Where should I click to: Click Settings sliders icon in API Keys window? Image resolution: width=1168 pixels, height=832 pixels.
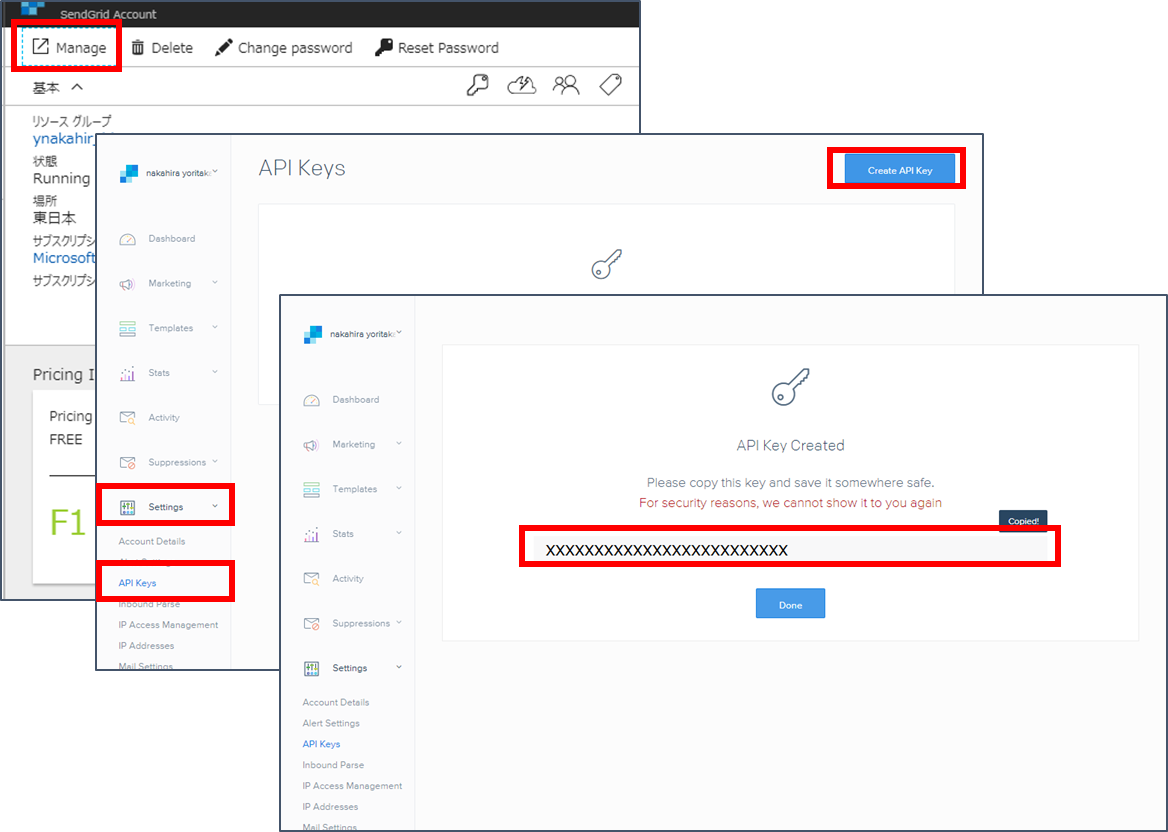(x=127, y=507)
